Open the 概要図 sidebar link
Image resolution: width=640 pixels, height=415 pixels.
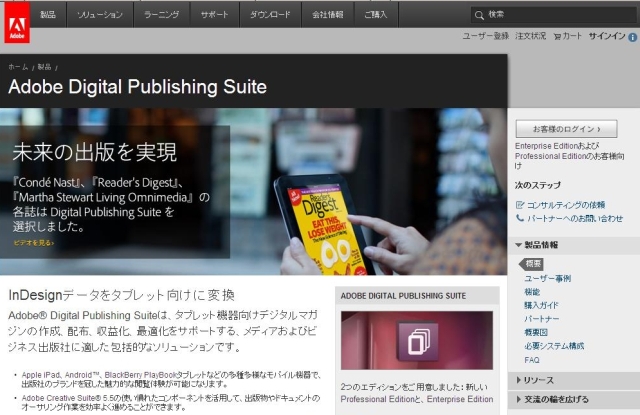(536, 333)
